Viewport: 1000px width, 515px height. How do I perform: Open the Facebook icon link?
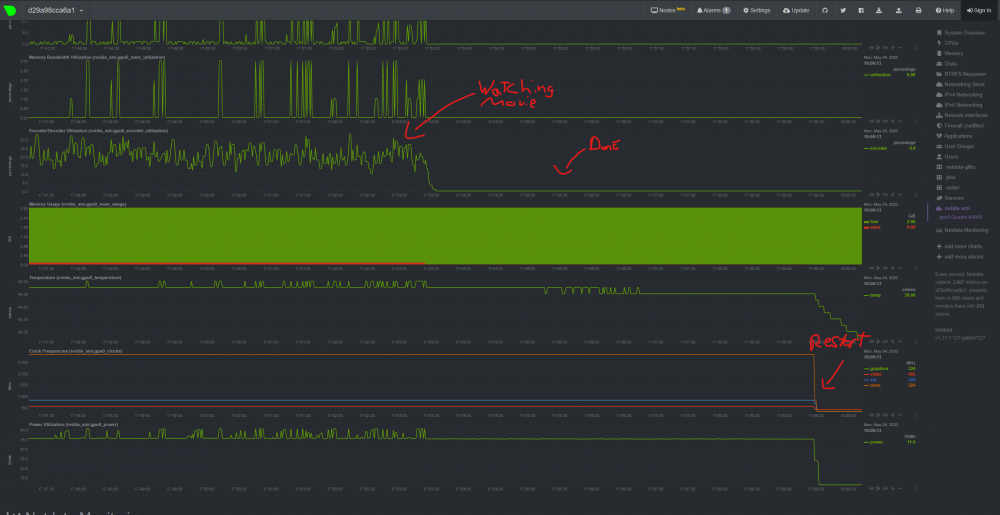[862, 10]
